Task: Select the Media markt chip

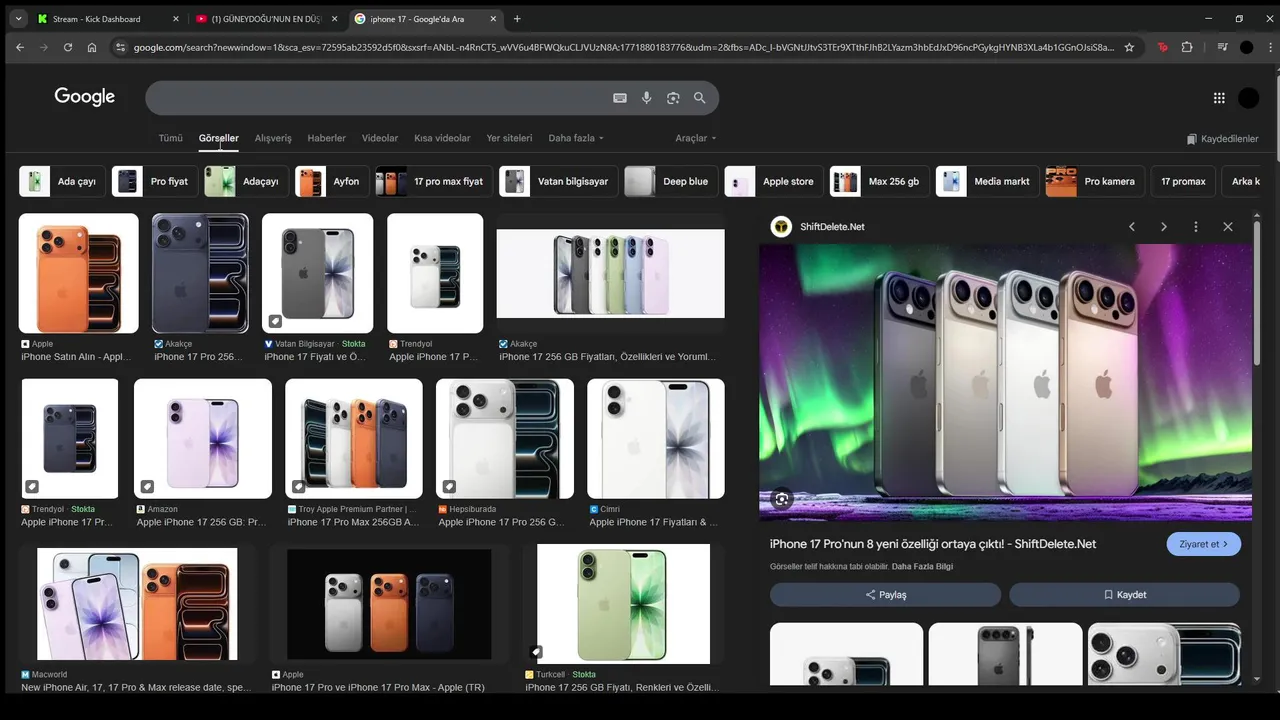Action: coord(988,181)
